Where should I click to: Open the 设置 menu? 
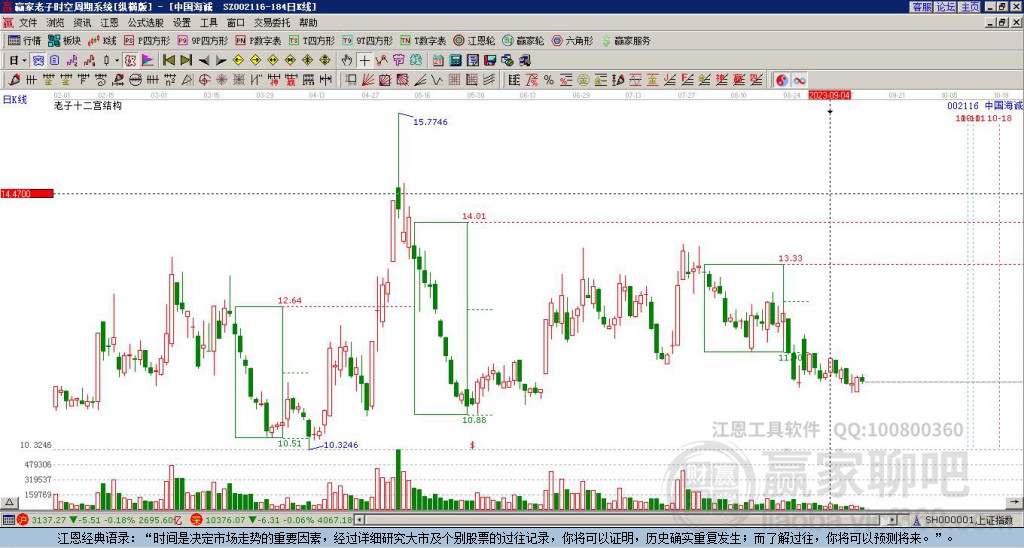click(x=182, y=23)
